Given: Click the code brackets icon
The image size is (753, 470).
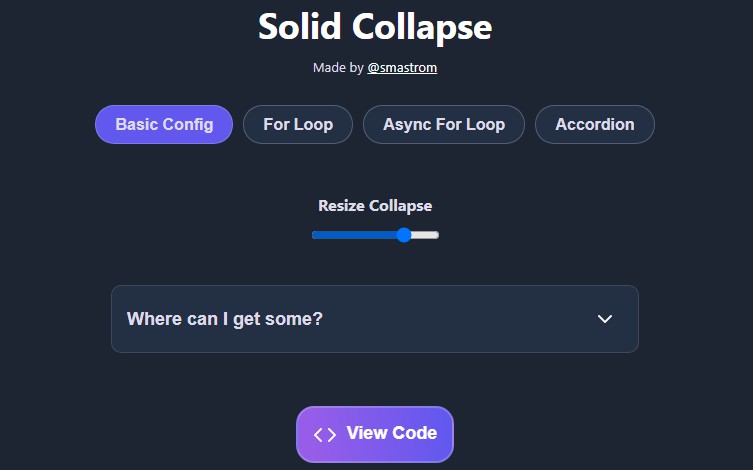Looking at the screenshot, I should [325, 434].
